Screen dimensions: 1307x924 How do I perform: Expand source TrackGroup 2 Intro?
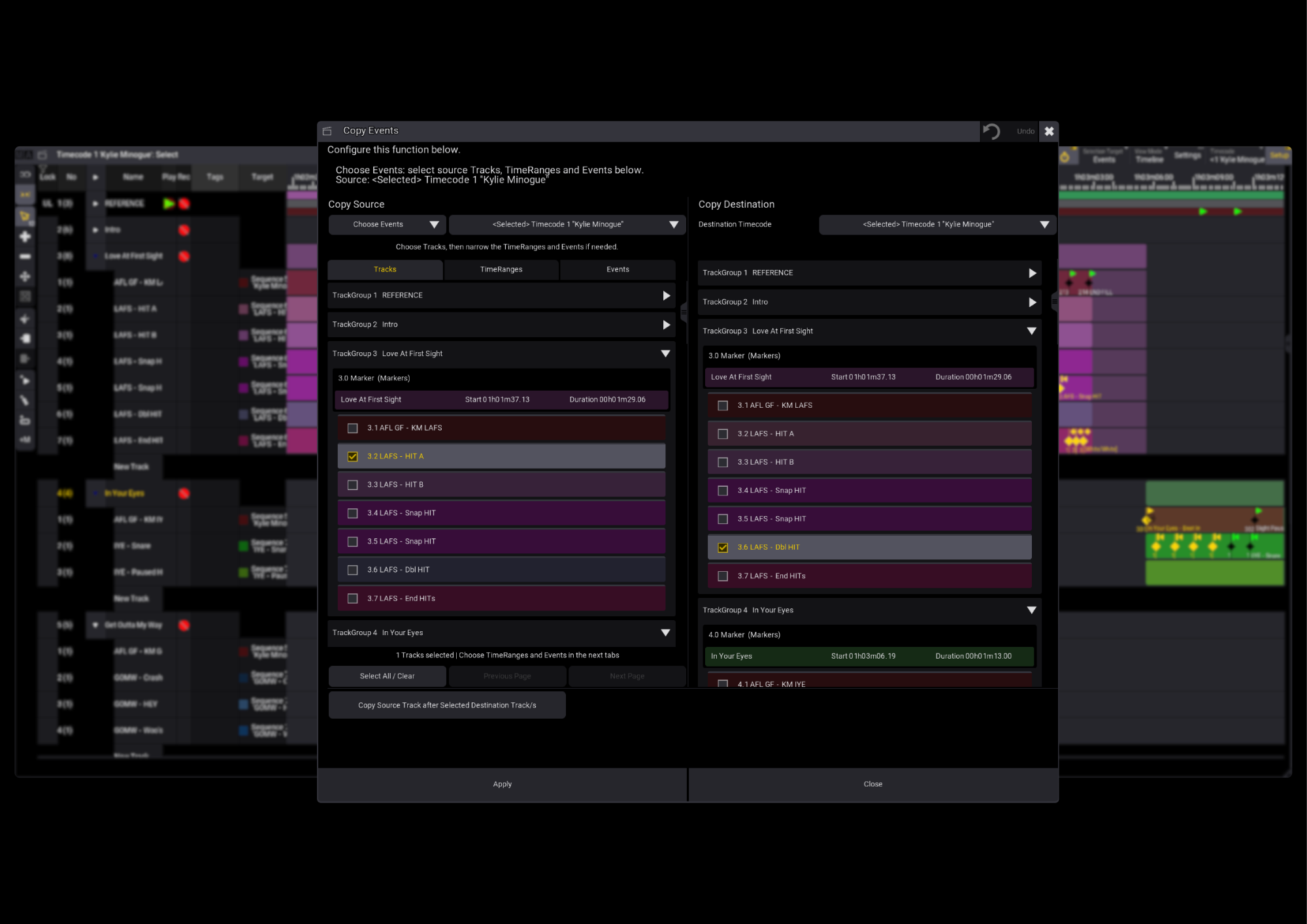[x=666, y=325]
